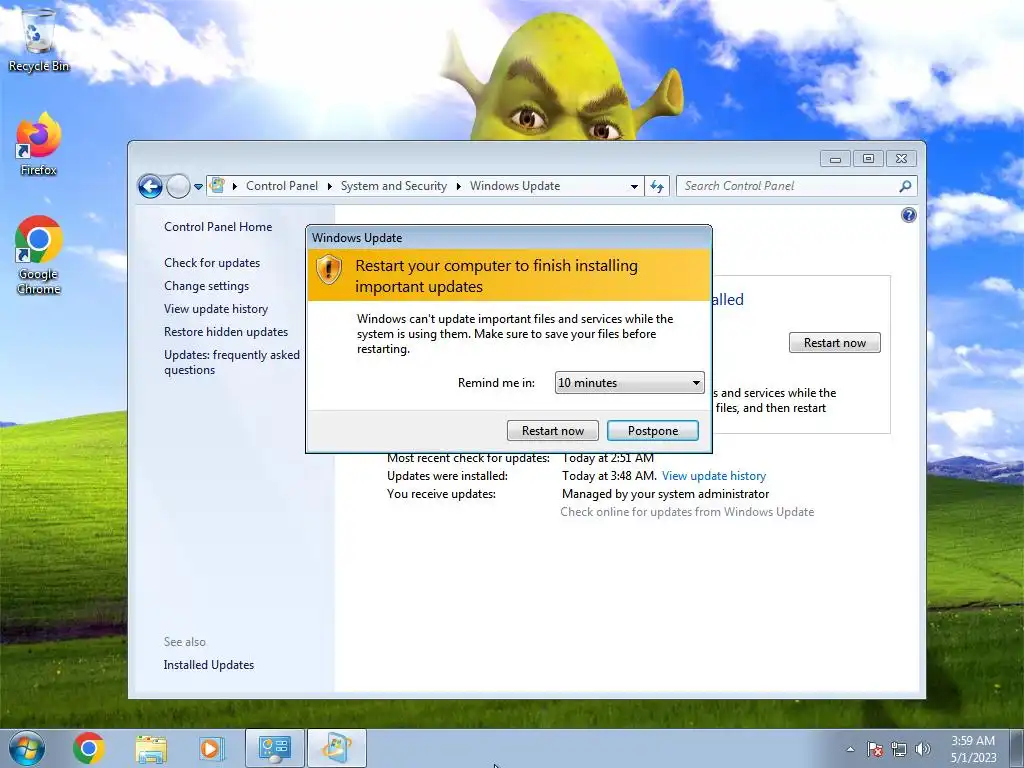Go back with the blue back arrow
Viewport: 1024px width, 768px height.
tap(150, 187)
